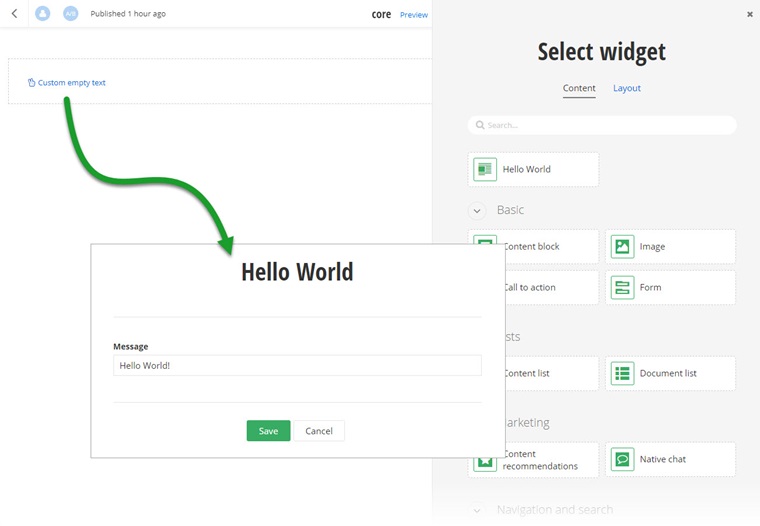
Task: Click the widget search box
Action: click(x=602, y=125)
